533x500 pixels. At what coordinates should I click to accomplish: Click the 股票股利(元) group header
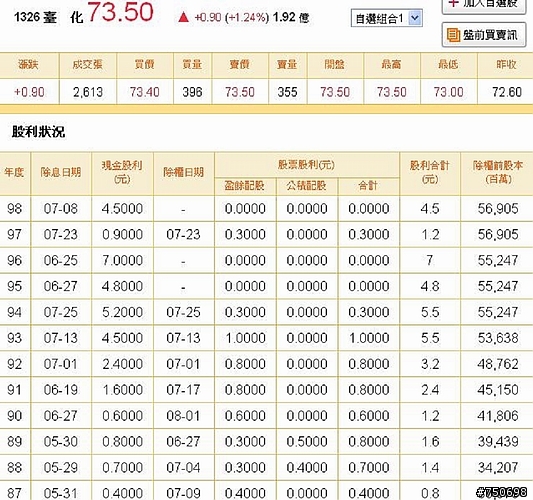coord(306,165)
